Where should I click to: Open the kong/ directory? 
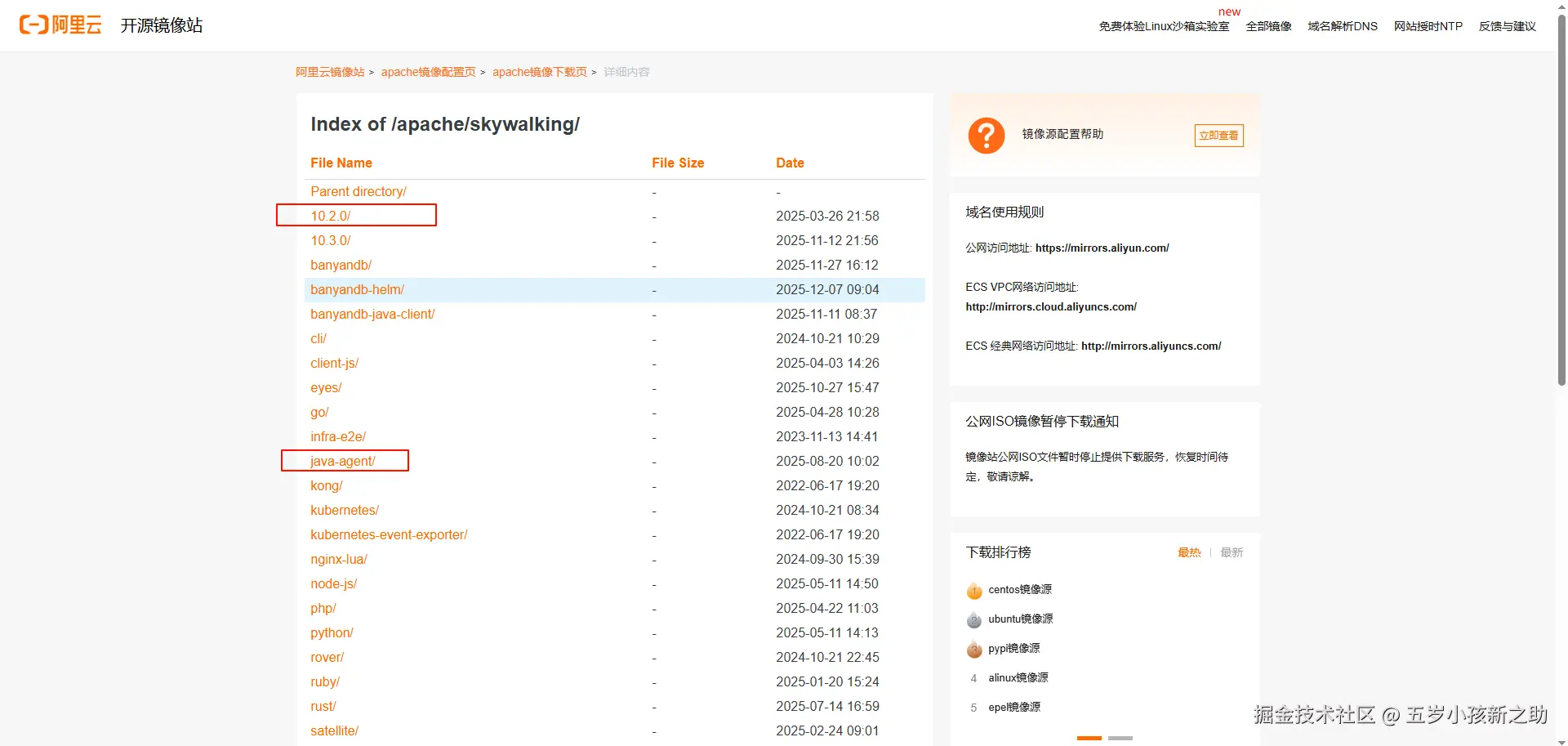click(x=326, y=485)
